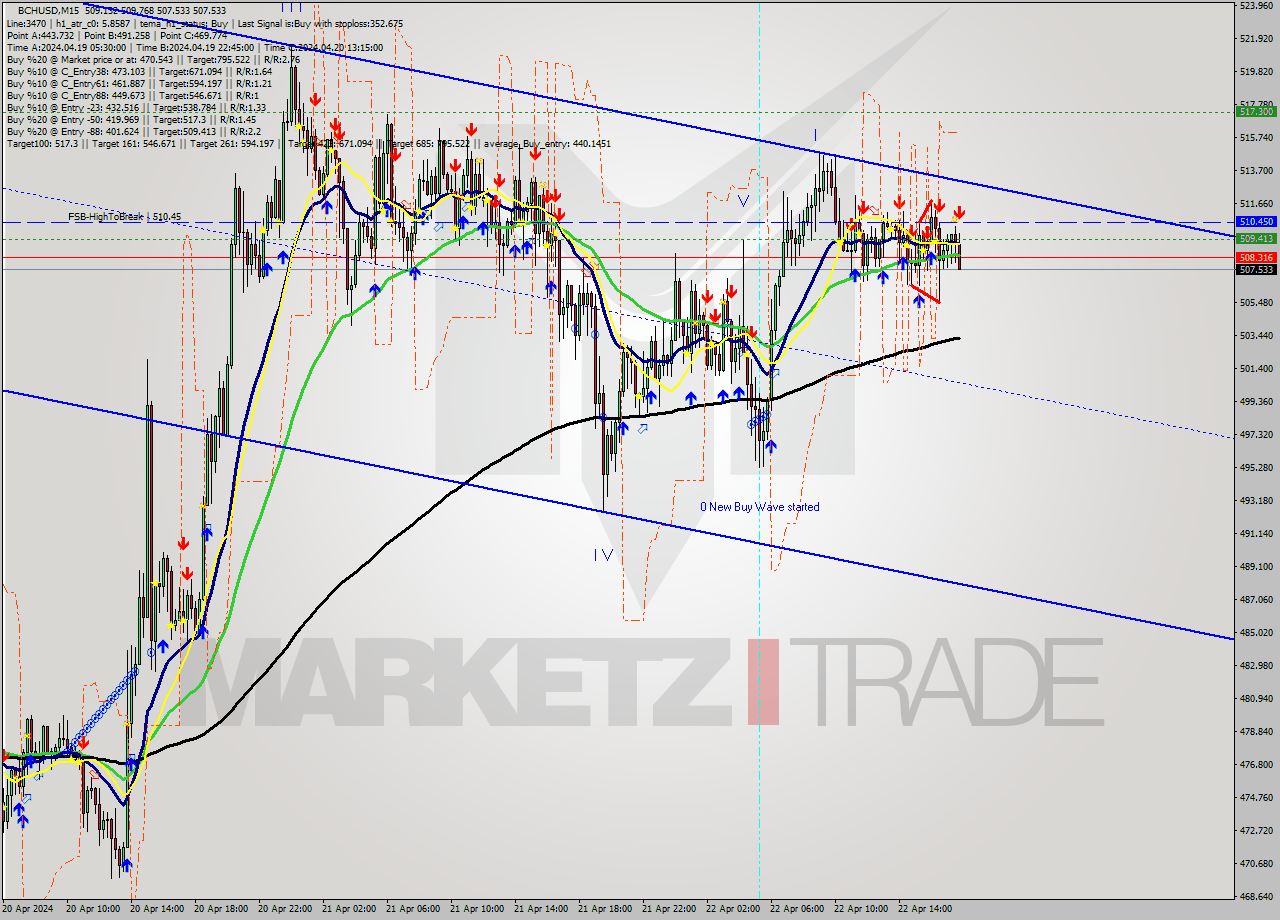Click the 499.360 price axis label
This screenshot has height=920, width=1280.
click(1255, 402)
